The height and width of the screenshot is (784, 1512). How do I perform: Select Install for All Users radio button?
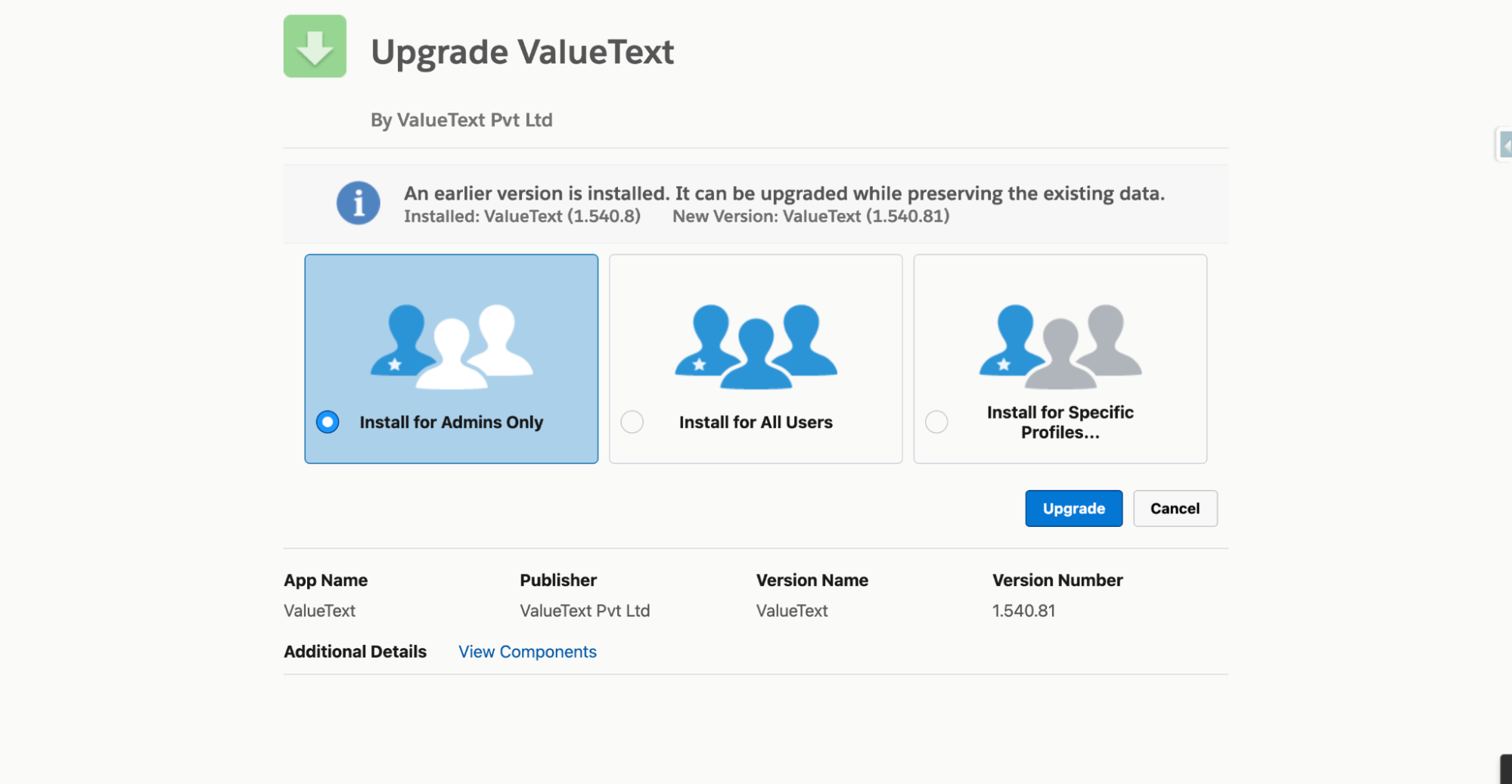[x=632, y=422]
